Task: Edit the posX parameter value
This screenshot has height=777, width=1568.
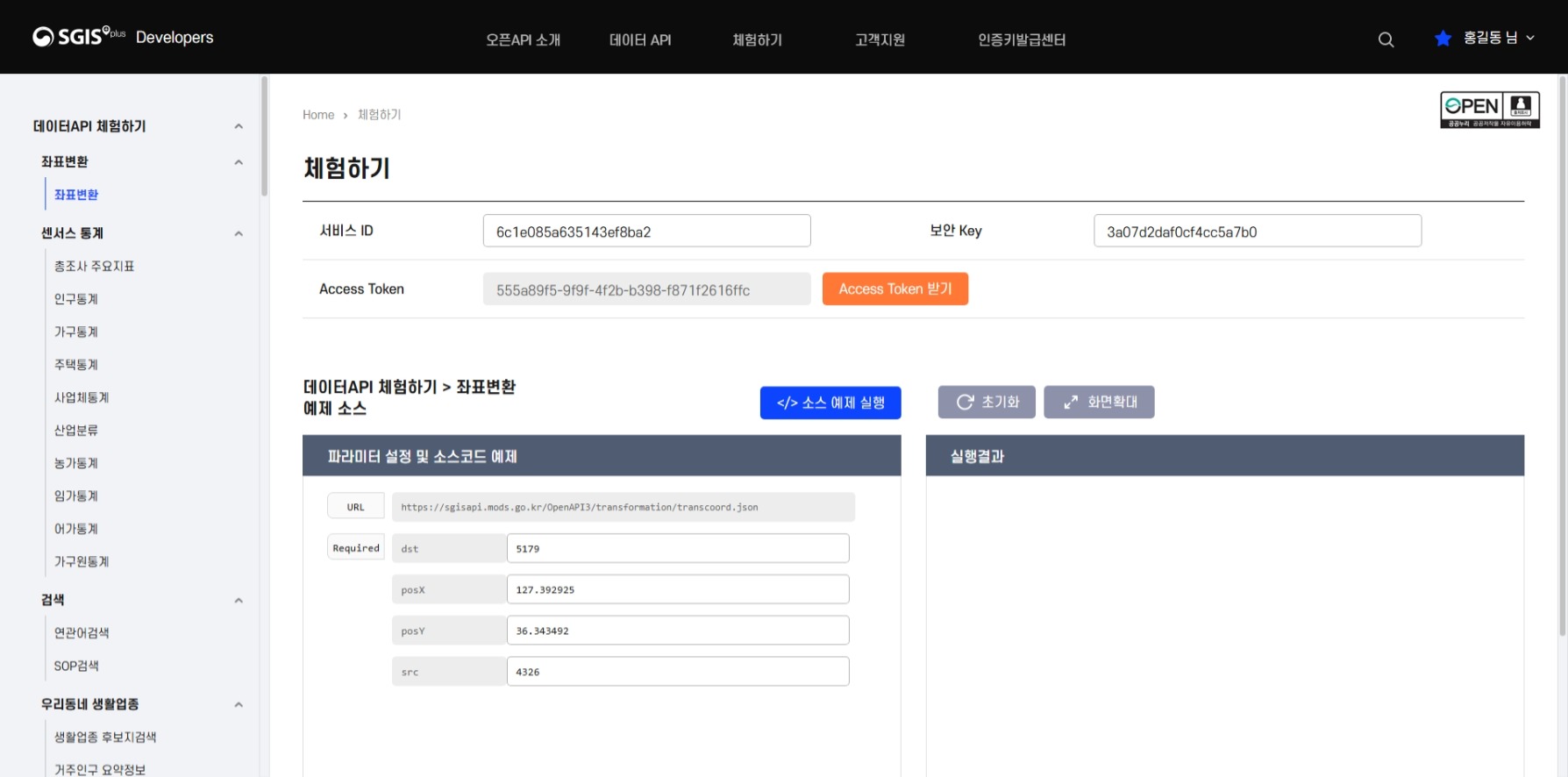Action: click(x=678, y=589)
